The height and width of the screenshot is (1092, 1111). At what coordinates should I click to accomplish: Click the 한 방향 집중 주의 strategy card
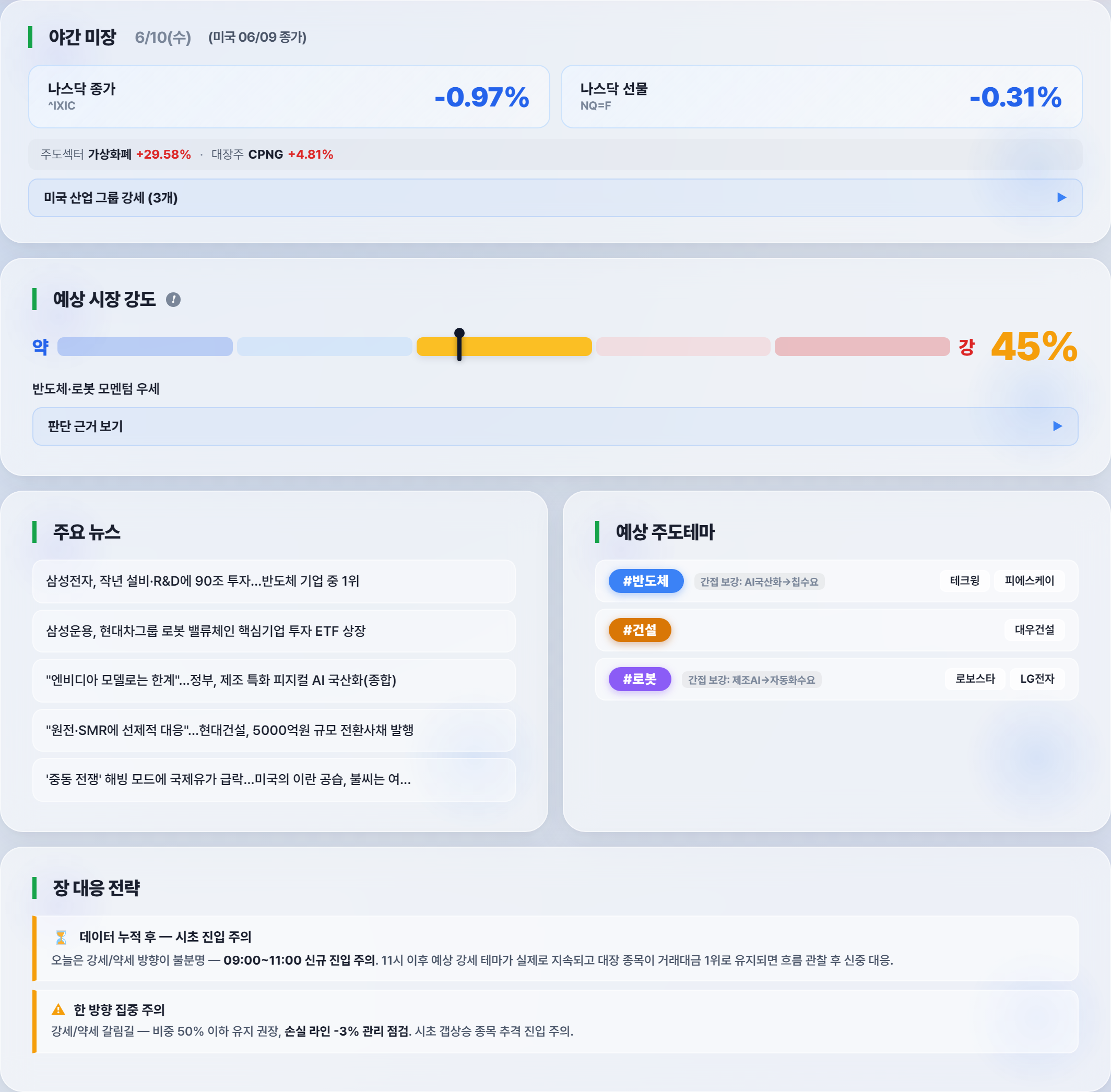pos(555,1021)
